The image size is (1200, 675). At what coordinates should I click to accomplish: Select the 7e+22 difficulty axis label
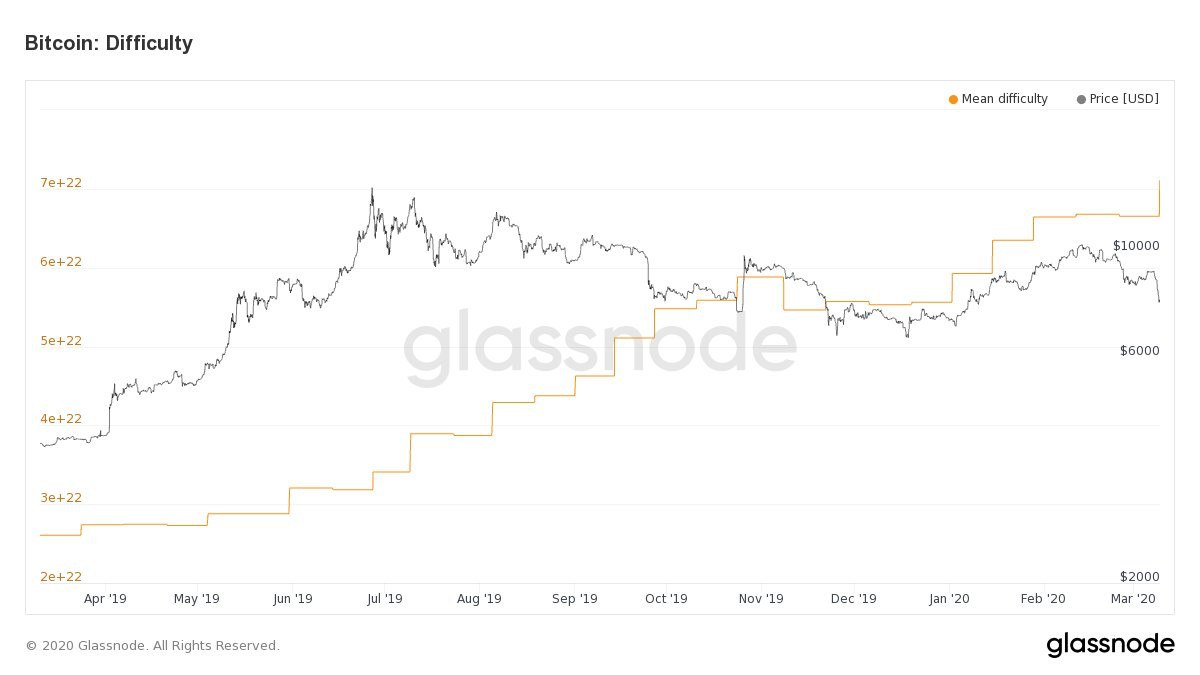(61, 183)
